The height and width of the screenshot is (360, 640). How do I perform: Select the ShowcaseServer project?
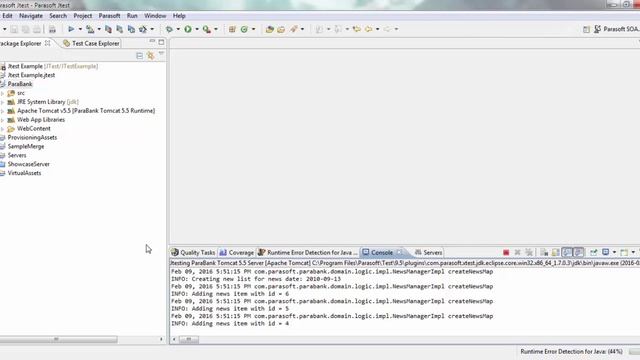pos(29,164)
